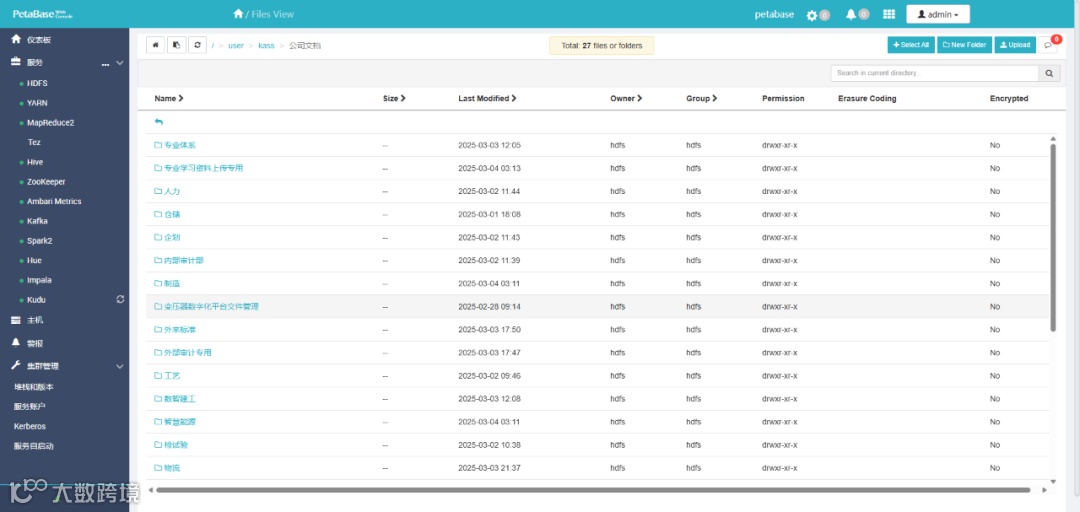This screenshot has height=512, width=1080.
Task: Click the Search in current directory field
Action: (x=935, y=73)
